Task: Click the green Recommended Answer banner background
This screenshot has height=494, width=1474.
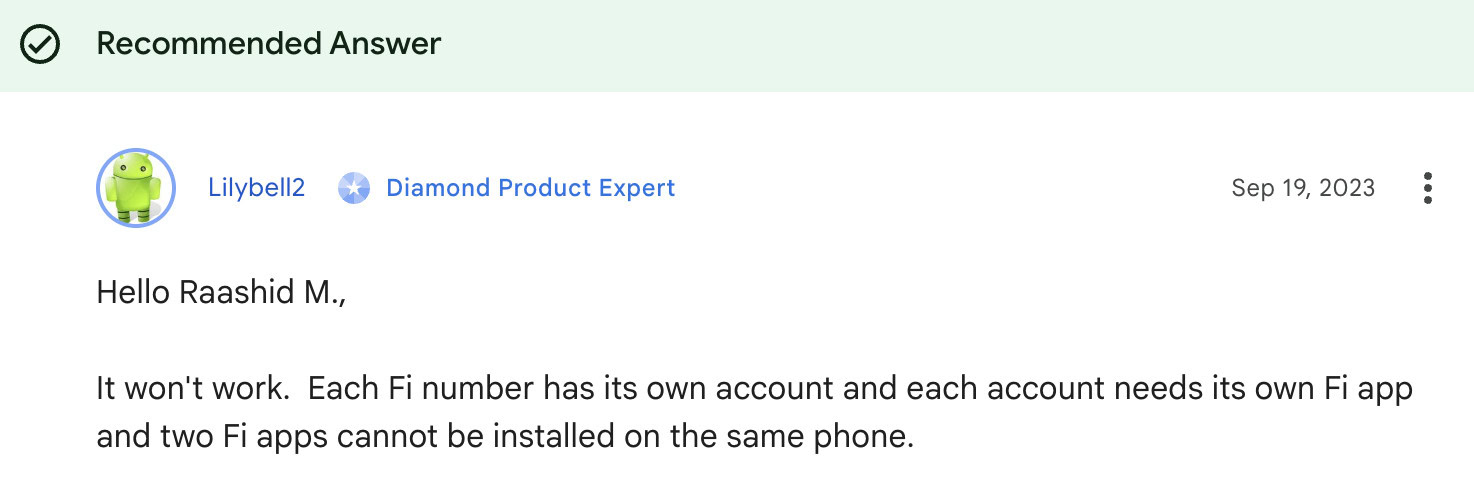Action: (x=900, y=44)
